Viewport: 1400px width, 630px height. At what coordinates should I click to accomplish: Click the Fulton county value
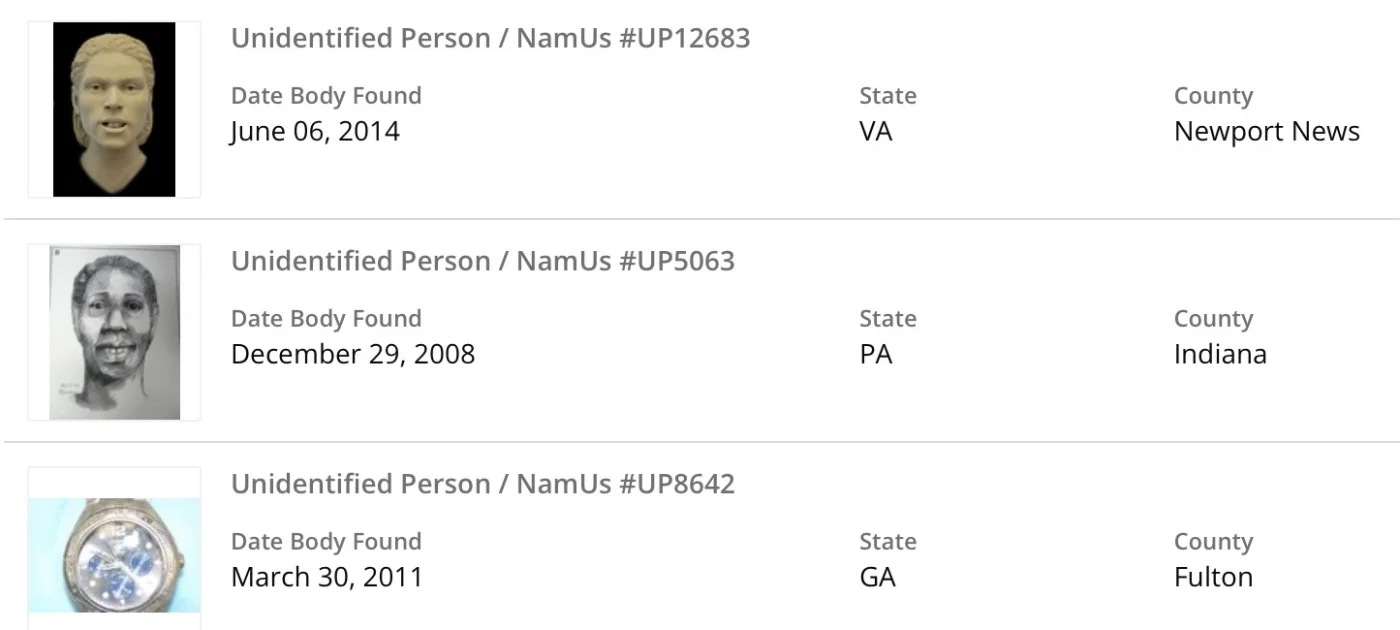click(1213, 577)
